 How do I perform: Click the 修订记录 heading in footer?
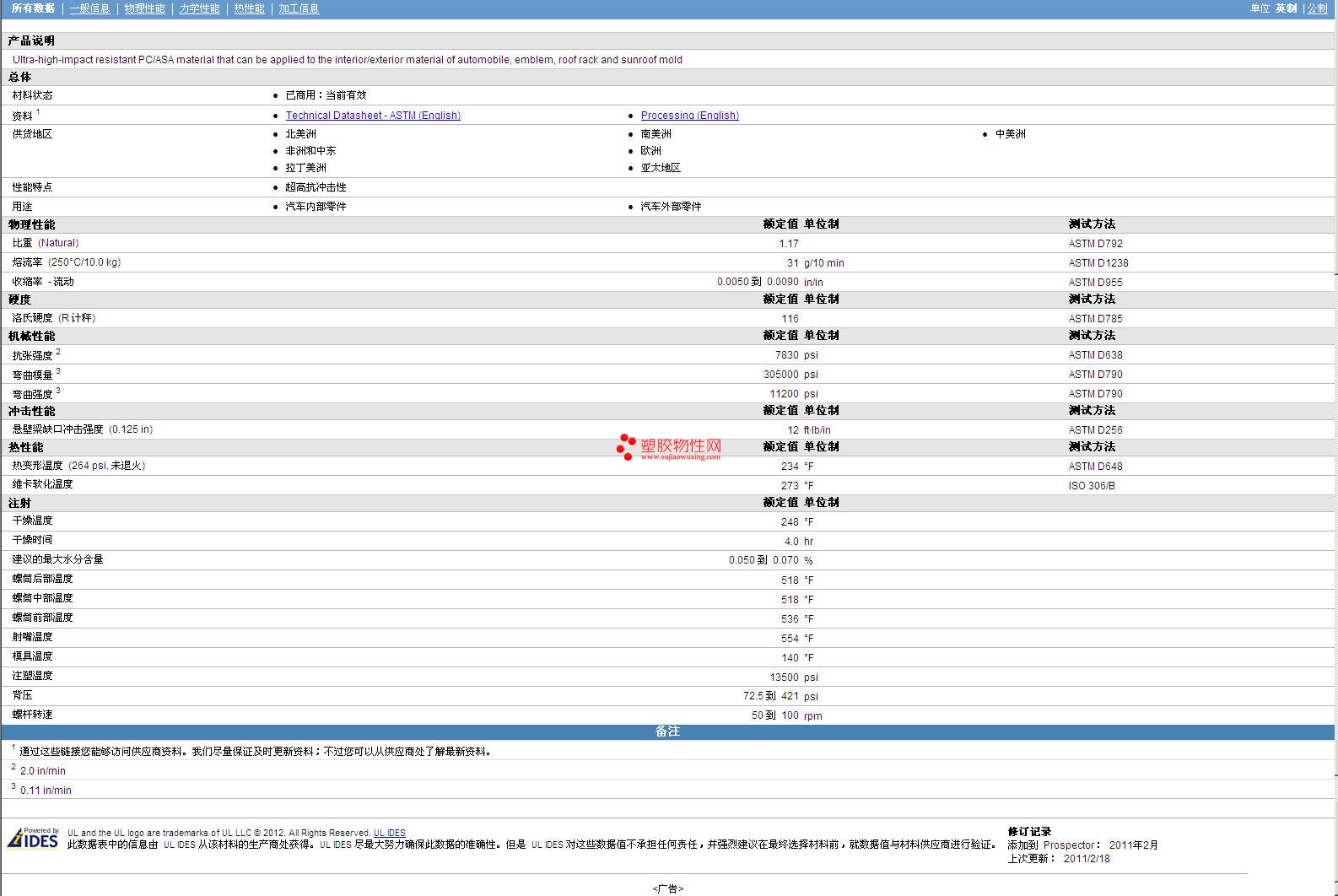1029,832
